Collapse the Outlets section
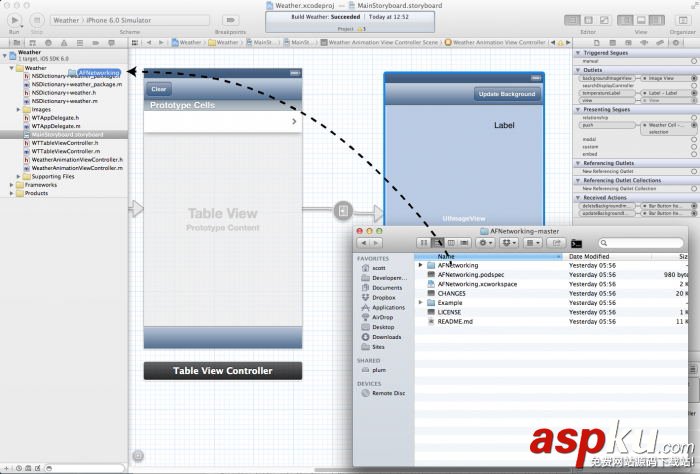The width and height of the screenshot is (700, 474). point(578,70)
